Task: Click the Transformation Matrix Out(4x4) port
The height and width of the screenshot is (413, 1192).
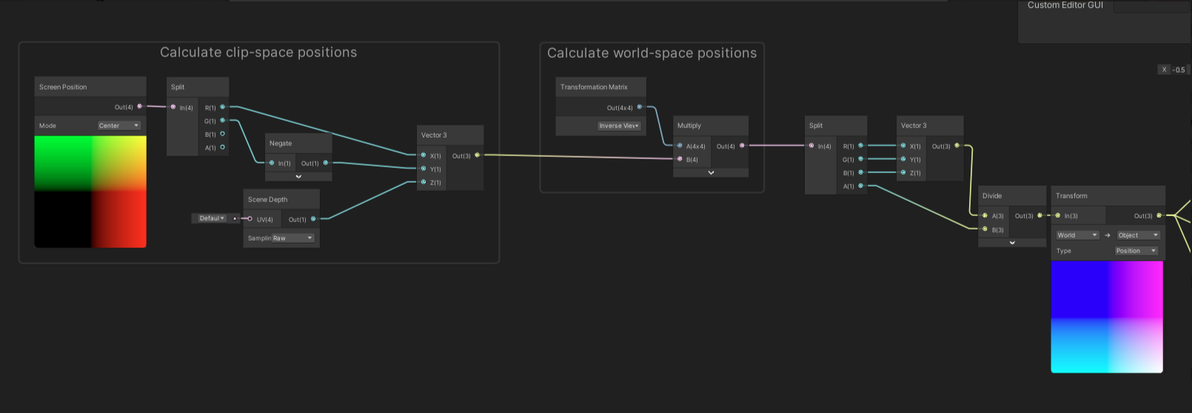Action: click(x=639, y=107)
